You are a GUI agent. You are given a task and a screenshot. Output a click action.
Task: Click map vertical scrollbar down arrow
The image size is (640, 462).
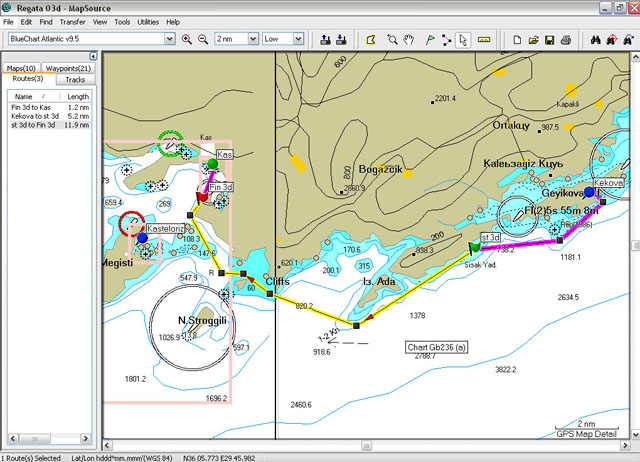tap(636, 435)
